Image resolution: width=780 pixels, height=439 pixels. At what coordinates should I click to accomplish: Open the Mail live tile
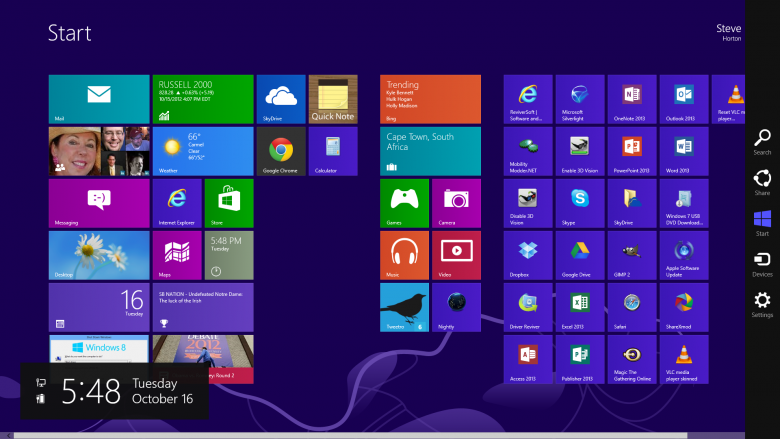[x=98, y=99]
